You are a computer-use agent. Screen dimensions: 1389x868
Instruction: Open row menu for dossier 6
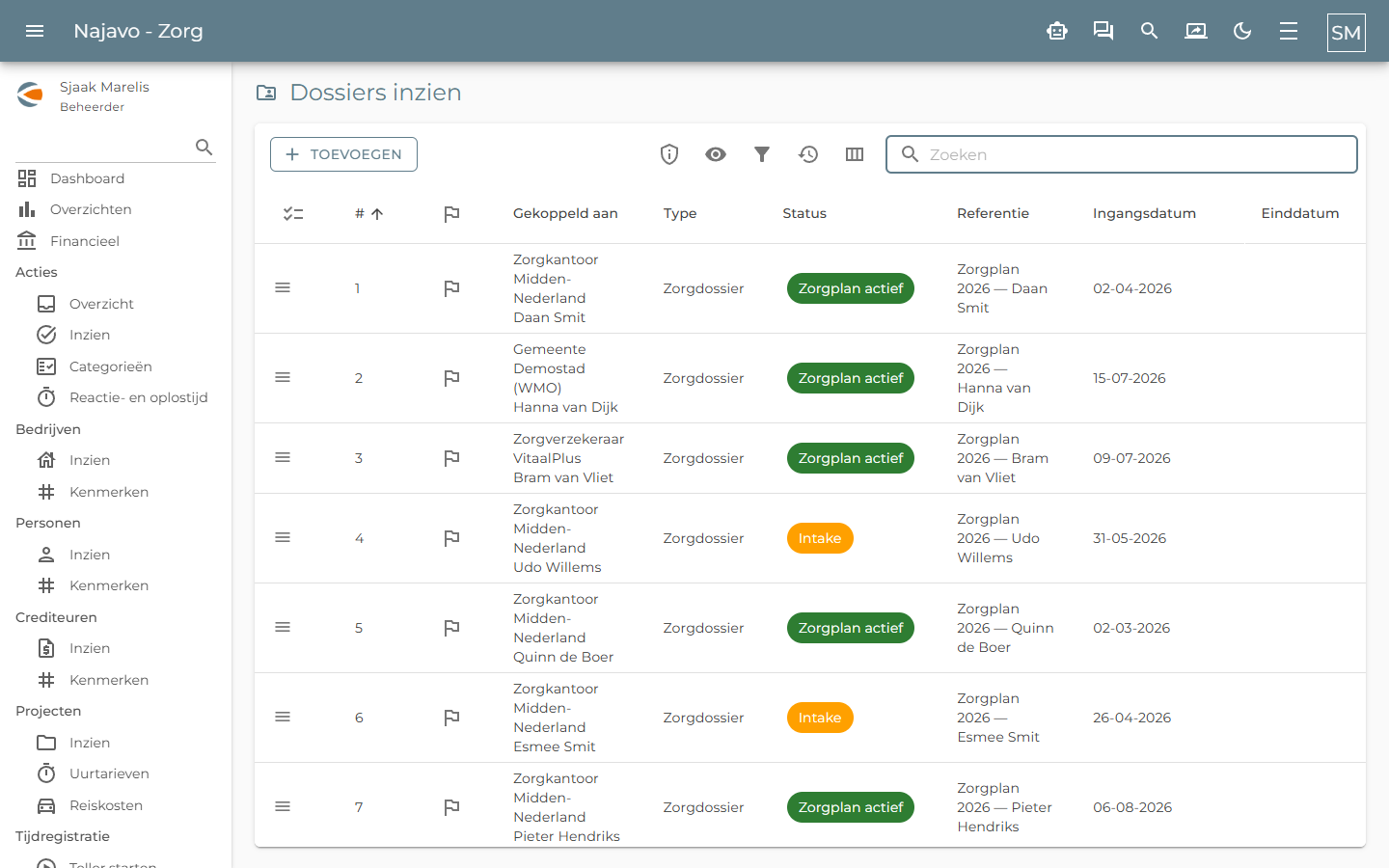(283, 717)
